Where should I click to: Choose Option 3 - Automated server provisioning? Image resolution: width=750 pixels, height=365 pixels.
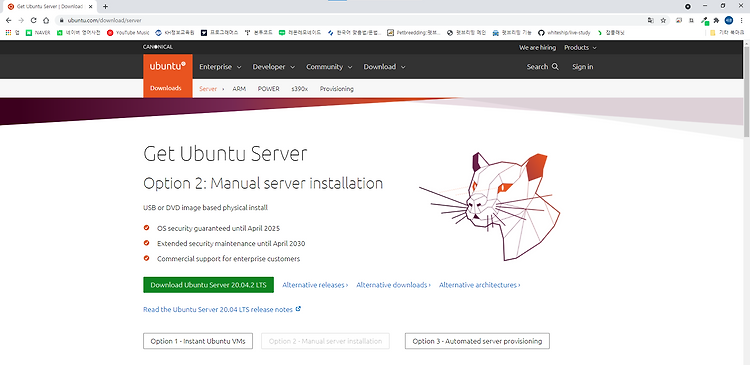pos(477,341)
